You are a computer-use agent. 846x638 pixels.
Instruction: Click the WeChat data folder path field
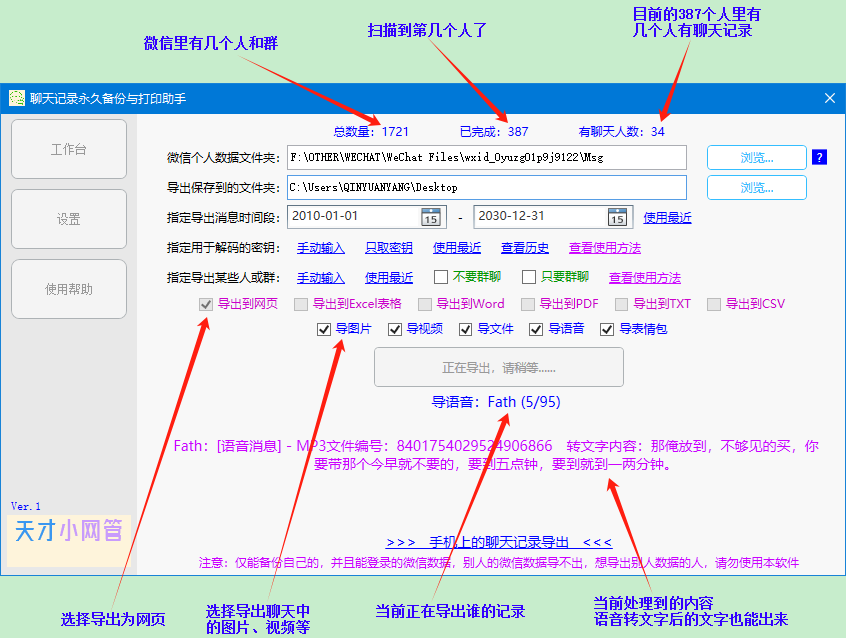pyautogui.click(x=486, y=157)
